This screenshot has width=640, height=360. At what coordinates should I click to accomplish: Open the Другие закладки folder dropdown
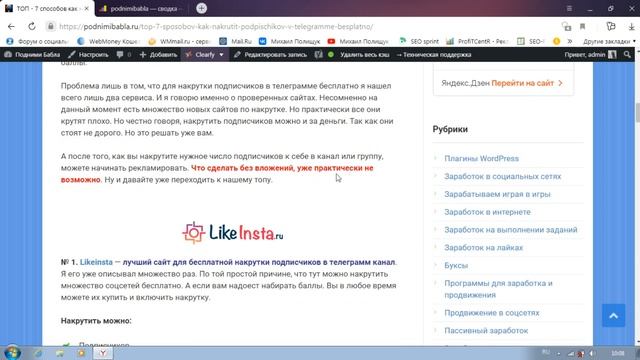609,41
